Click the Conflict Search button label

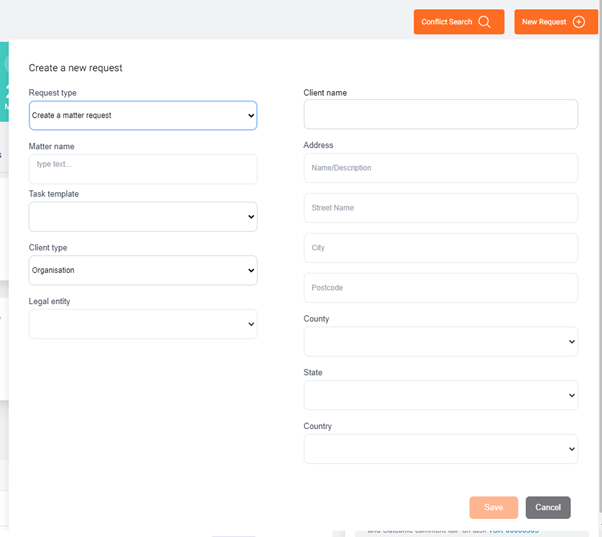pyautogui.click(x=447, y=22)
